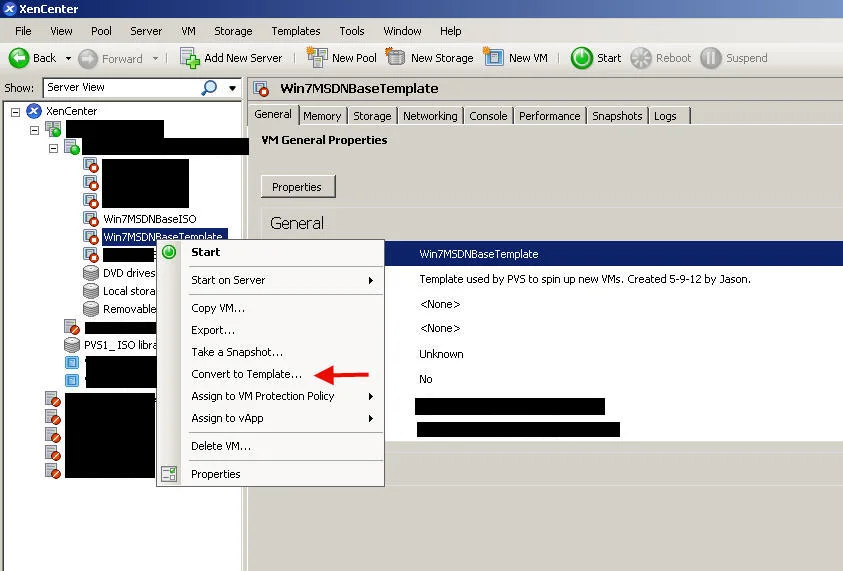843x571 pixels.
Task: Select the XenCenter root icon in tree
Action: tap(34, 111)
